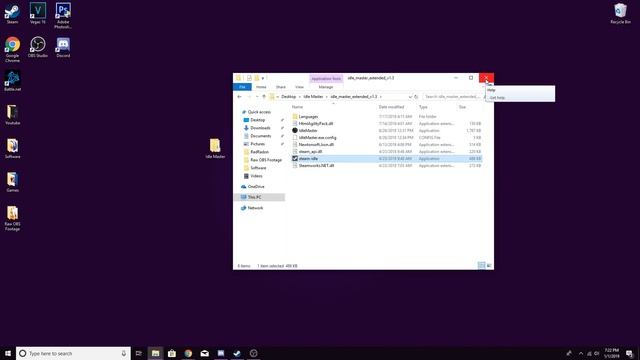Viewport: 640px width, 360px height.
Task: Click the File Explorer taskbar icon
Action: [155, 353]
